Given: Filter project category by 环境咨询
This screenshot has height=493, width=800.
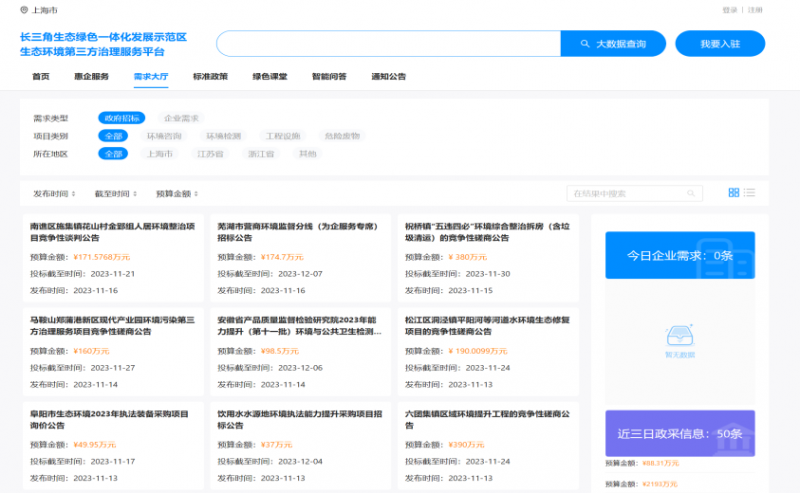Looking at the screenshot, I should [x=164, y=136].
